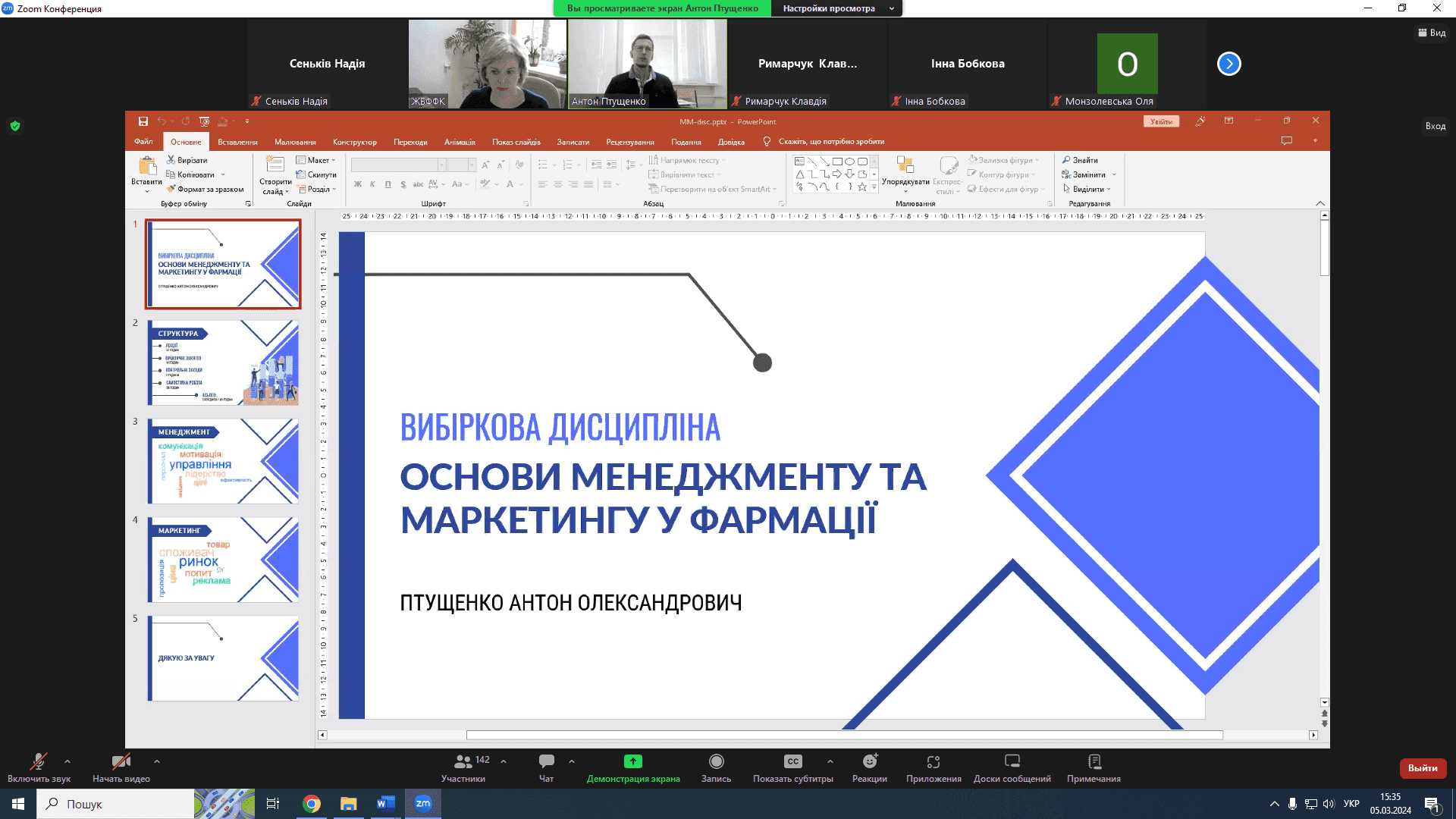Expand Розділ section dropdown
Image resolution: width=1456 pixels, height=819 pixels.
pyautogui.click(x=317, y=189)
